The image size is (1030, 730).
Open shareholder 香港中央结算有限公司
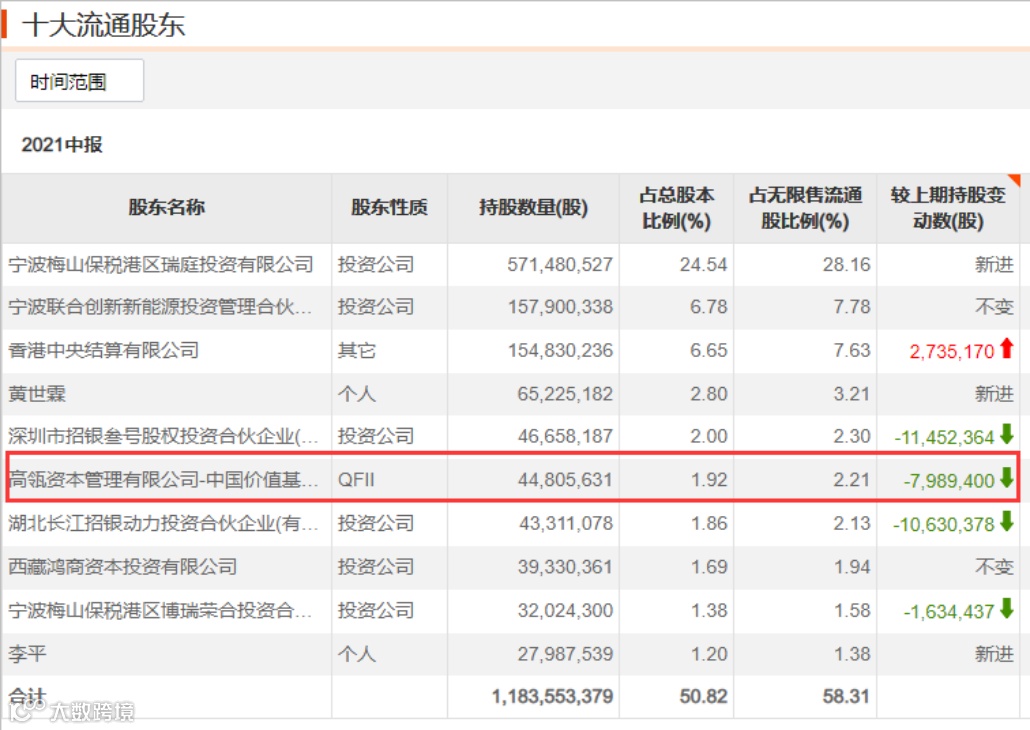[x=104, y=350]
